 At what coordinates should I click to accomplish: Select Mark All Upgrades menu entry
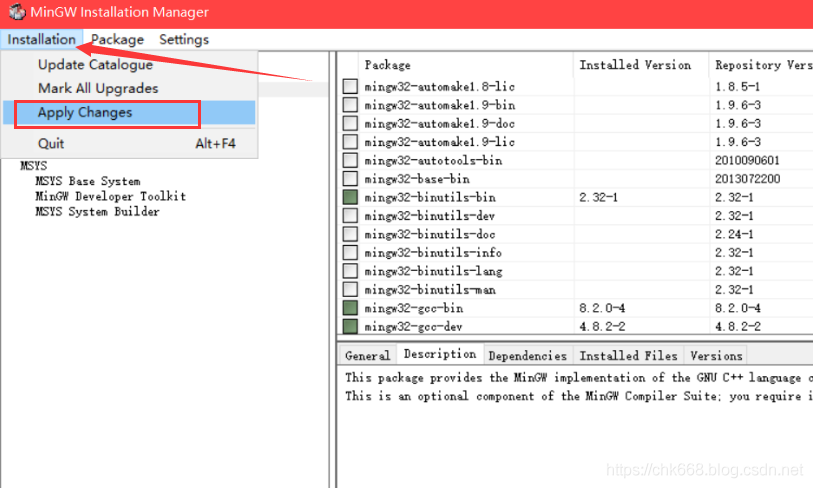98,89
